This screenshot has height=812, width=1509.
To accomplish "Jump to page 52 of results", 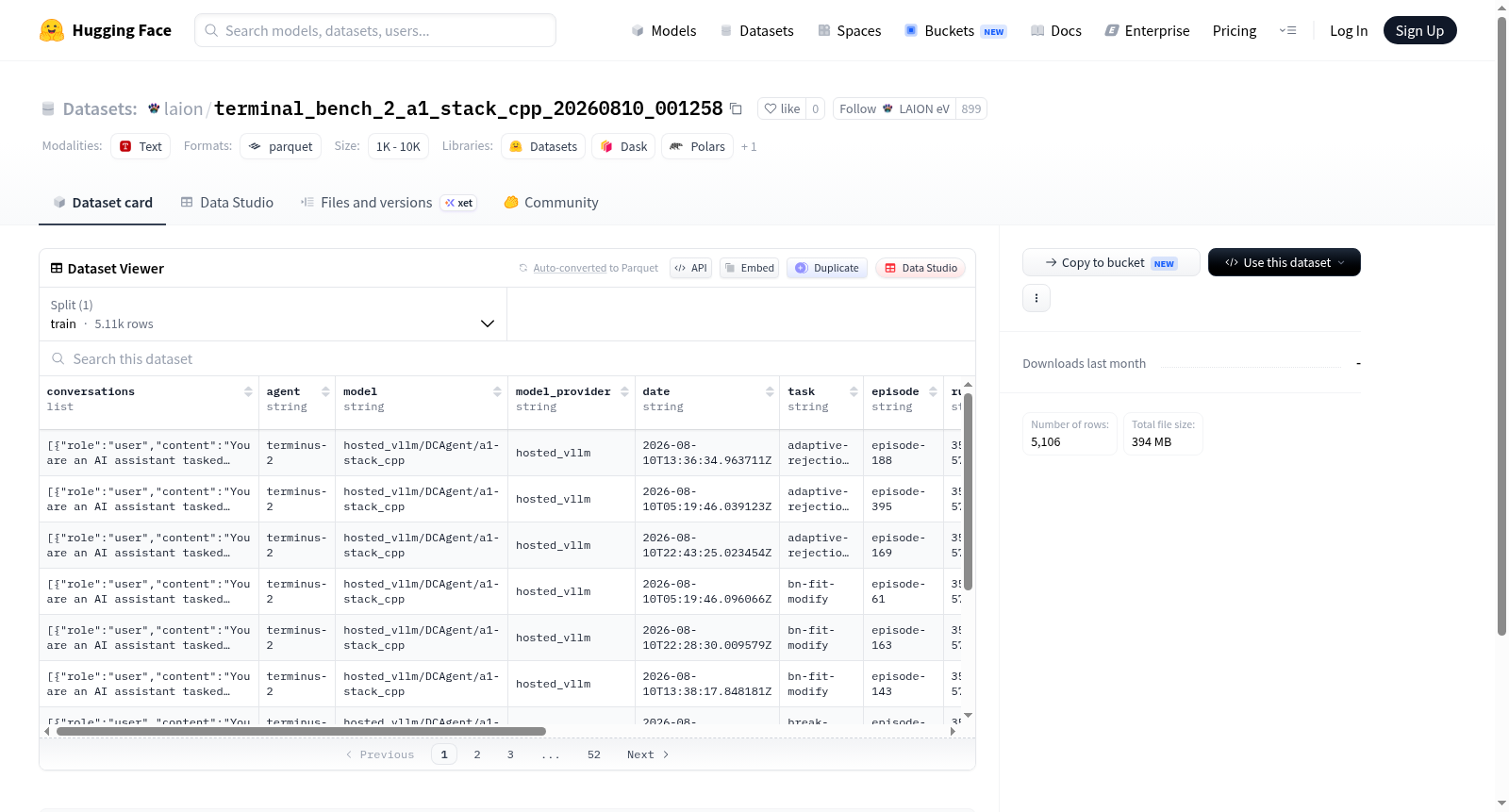I will [x=594, y=754].
